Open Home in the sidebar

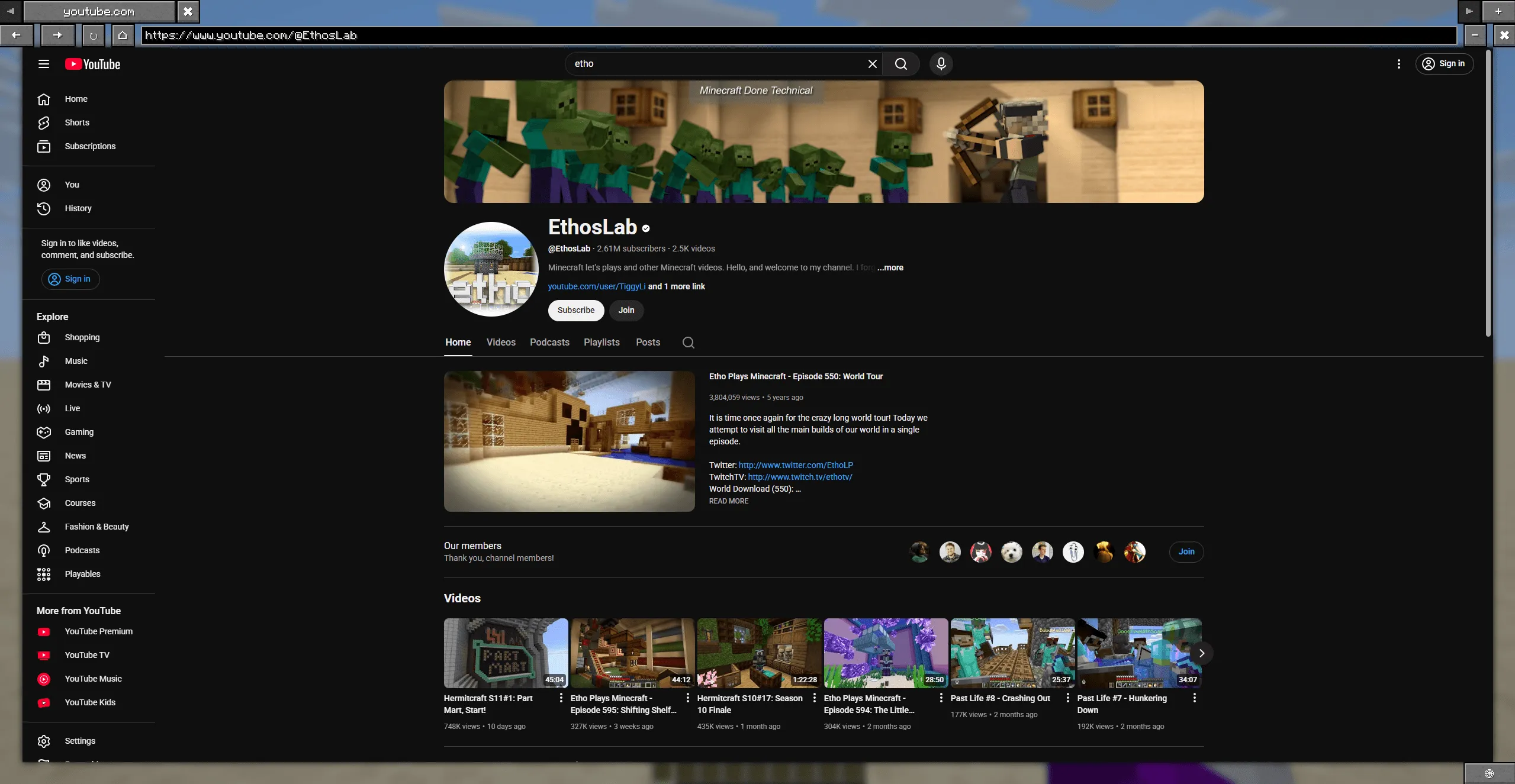pos(89,99)
